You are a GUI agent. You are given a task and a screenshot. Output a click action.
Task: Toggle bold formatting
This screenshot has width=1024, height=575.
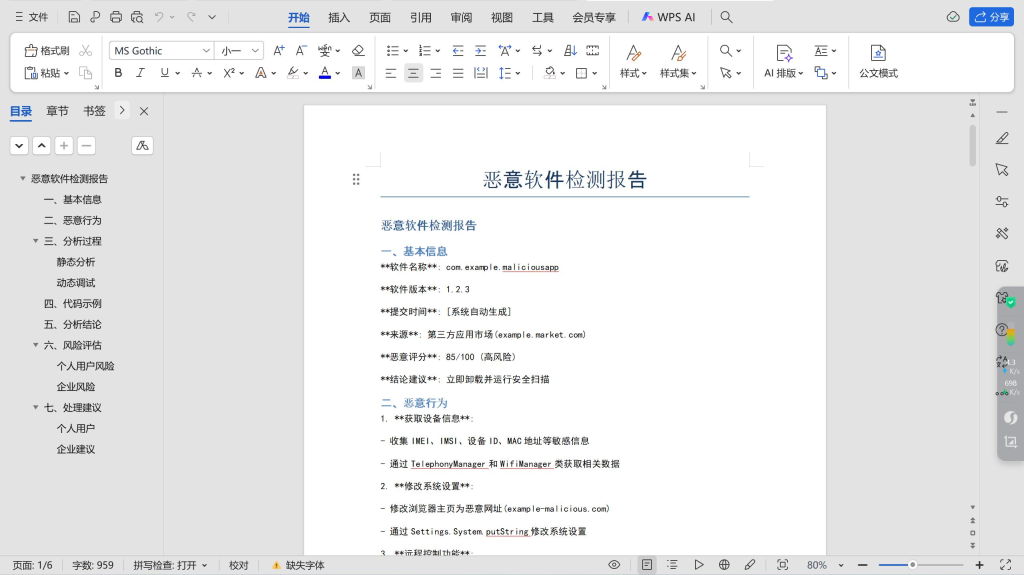click(118, 73)
